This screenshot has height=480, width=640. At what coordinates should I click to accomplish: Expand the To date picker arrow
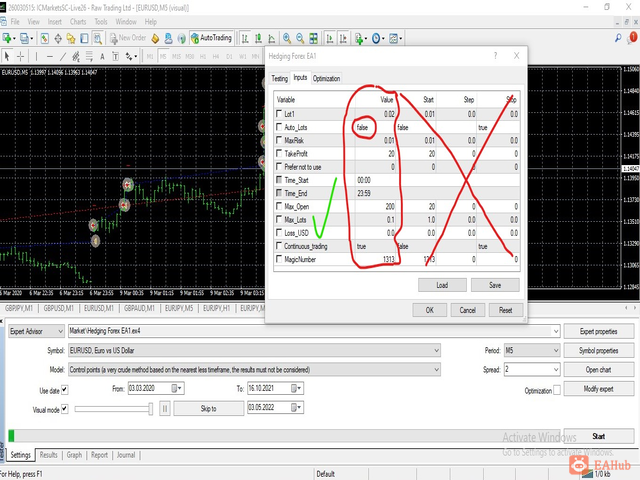point(299,388)
